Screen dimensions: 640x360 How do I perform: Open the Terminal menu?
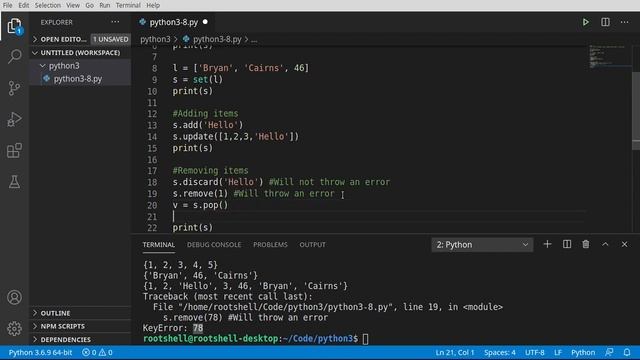pos(128,5)
